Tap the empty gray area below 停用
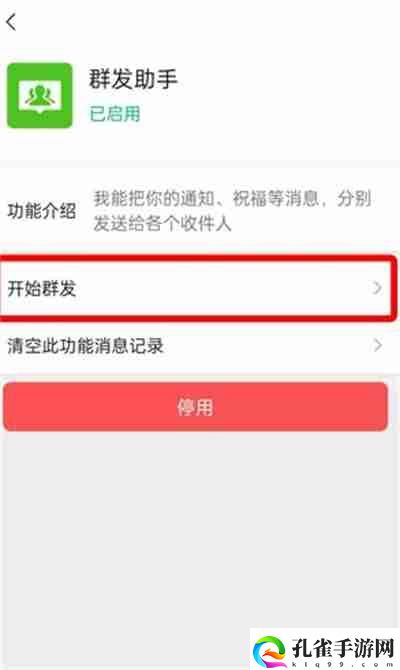Viewport: 400px width, 670px height. pyautogui.click(x=200, y=526)
